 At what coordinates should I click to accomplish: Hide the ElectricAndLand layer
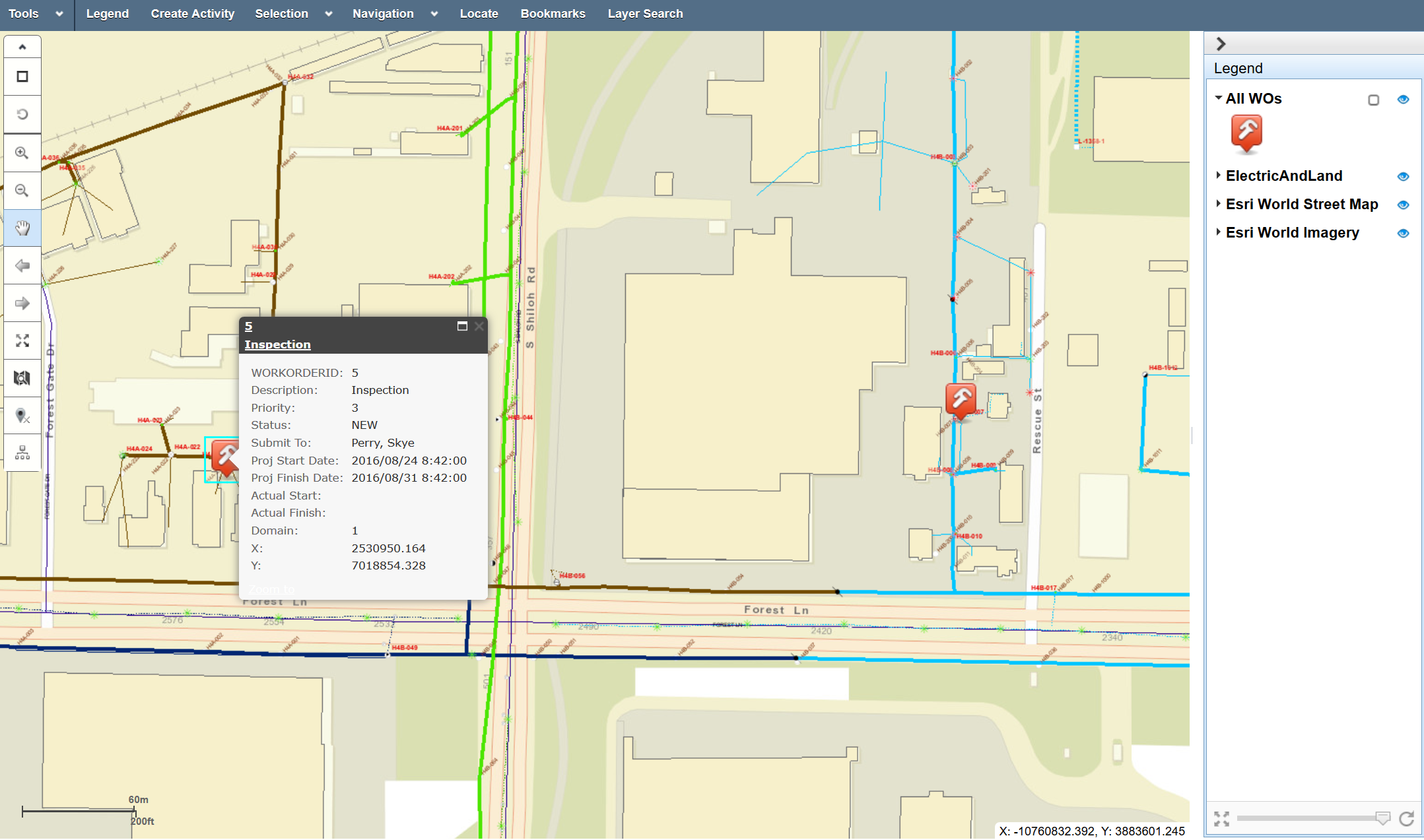1404,176
